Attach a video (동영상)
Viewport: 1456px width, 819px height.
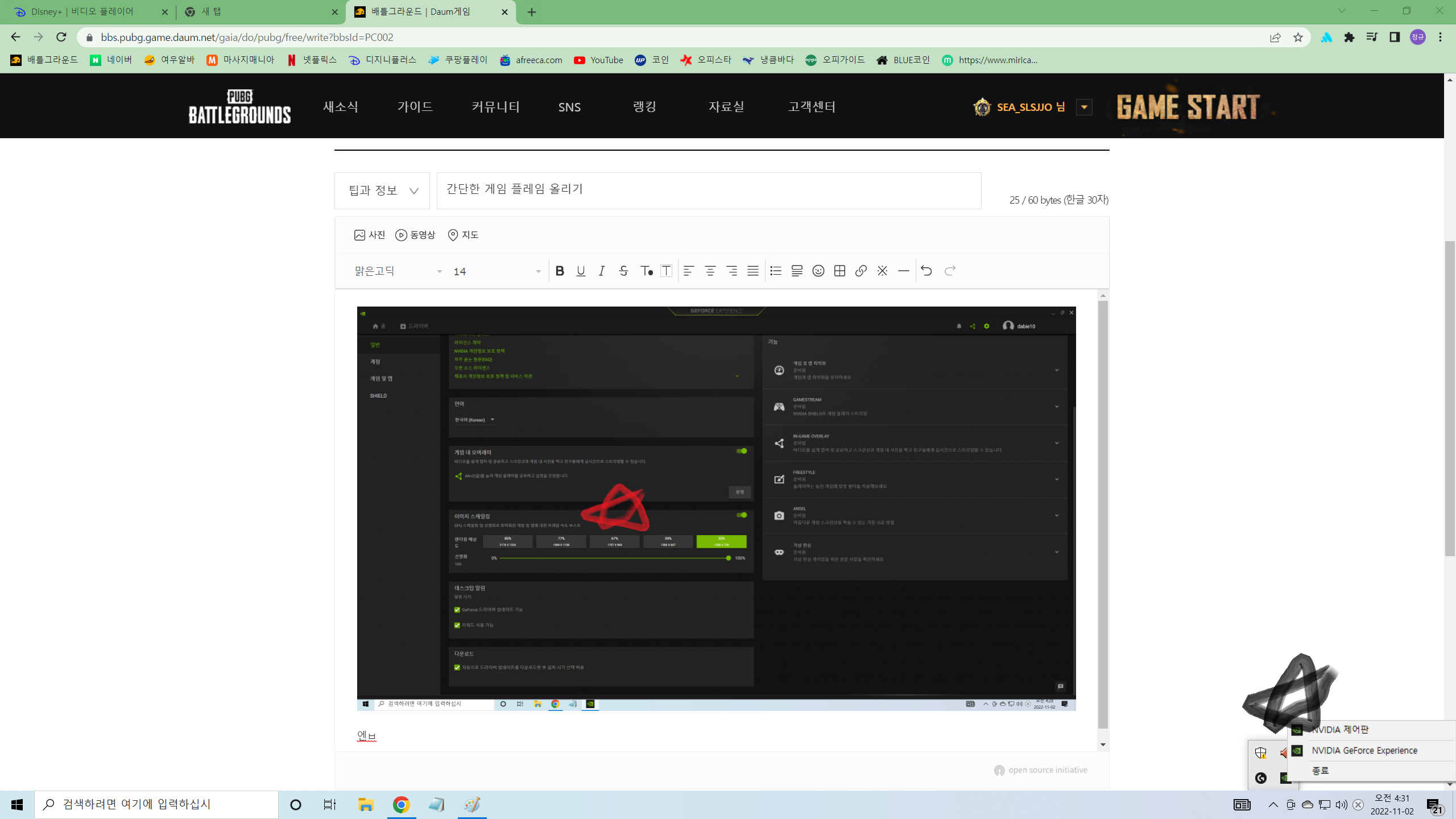(415, 235)
